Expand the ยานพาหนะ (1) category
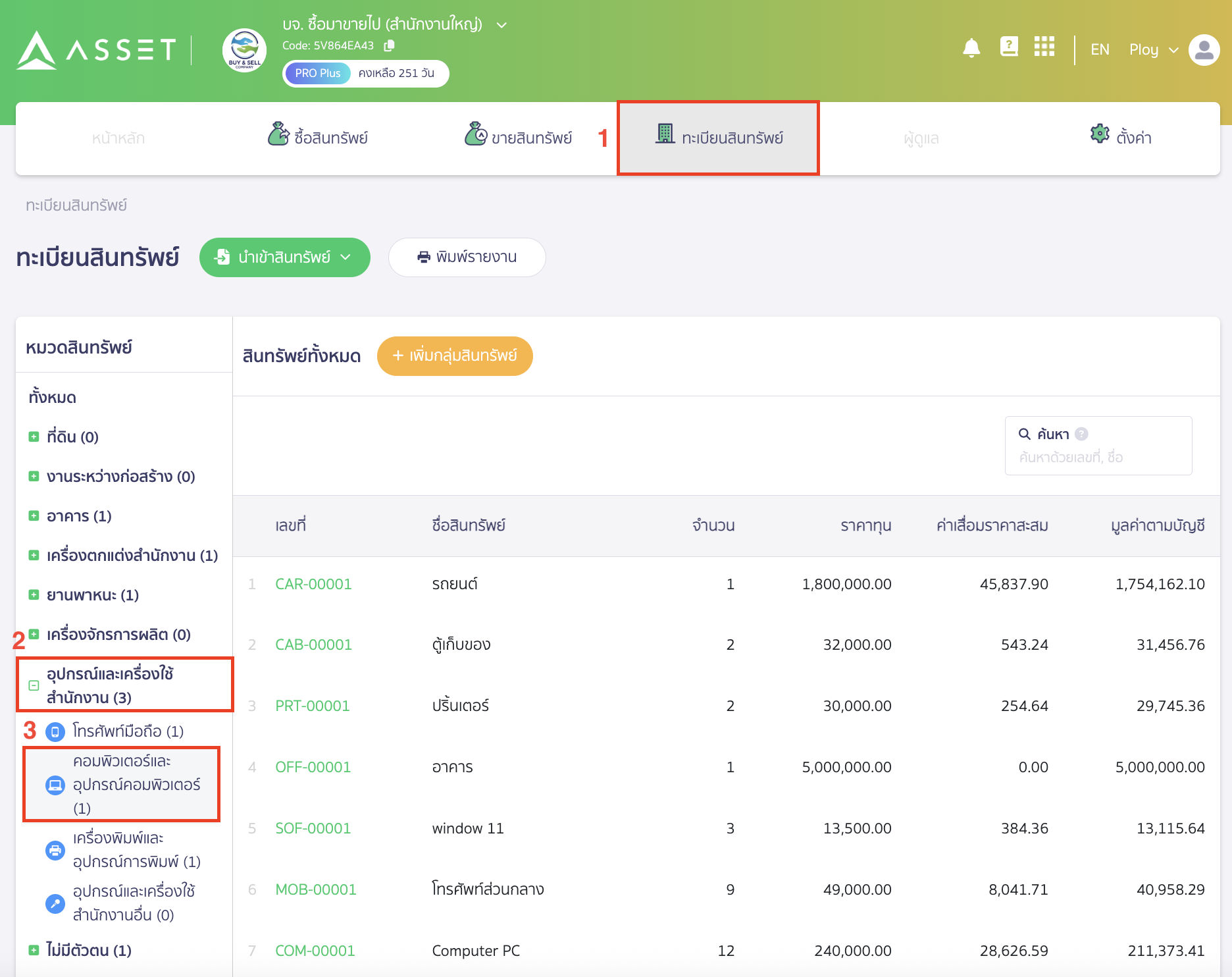 point(34,595)
